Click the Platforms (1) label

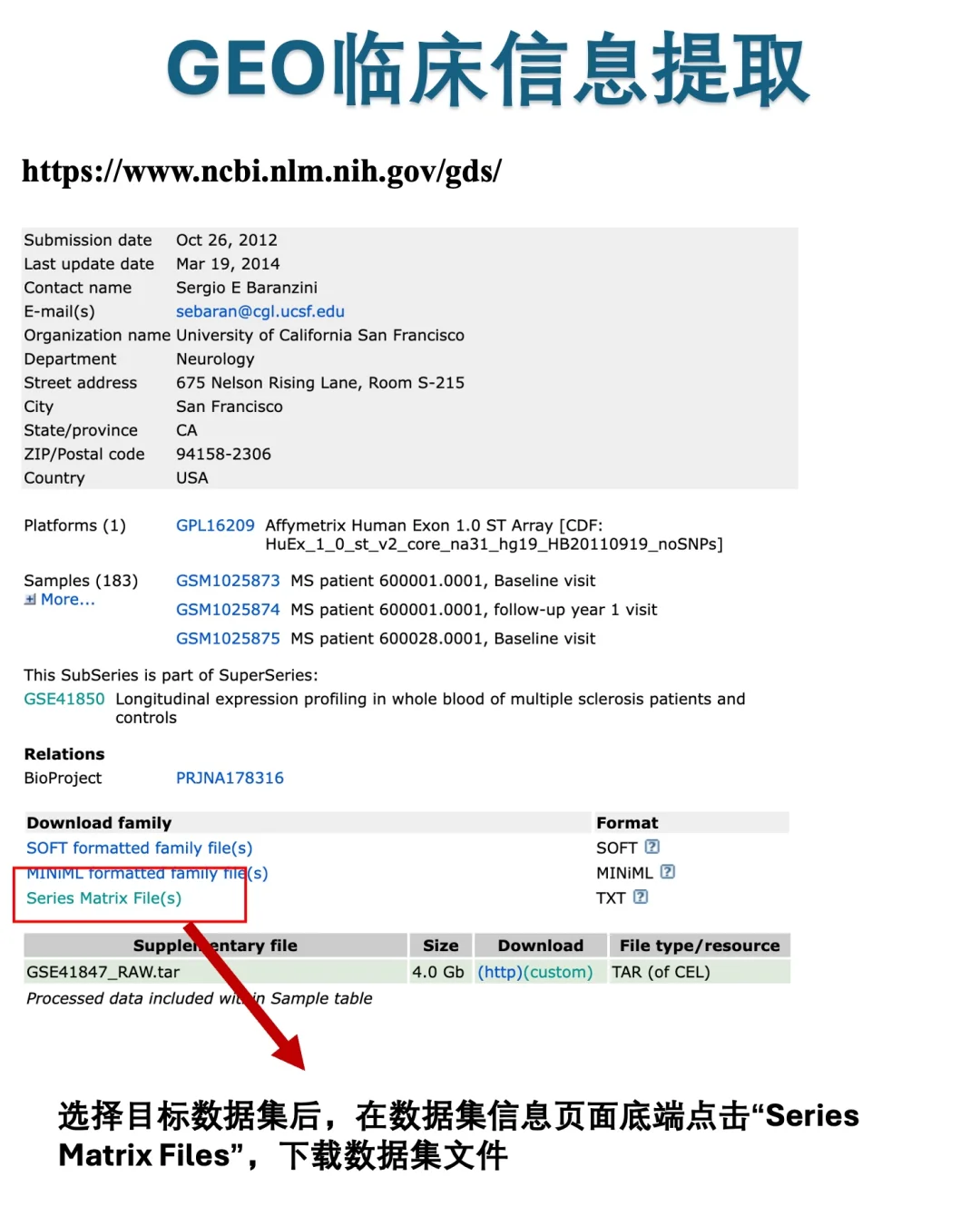click(74, 525)
